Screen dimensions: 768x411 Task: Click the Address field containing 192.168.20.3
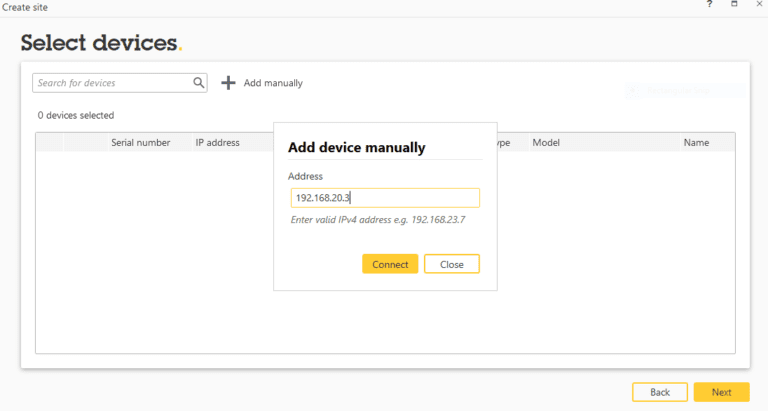(x=385, y=198)
